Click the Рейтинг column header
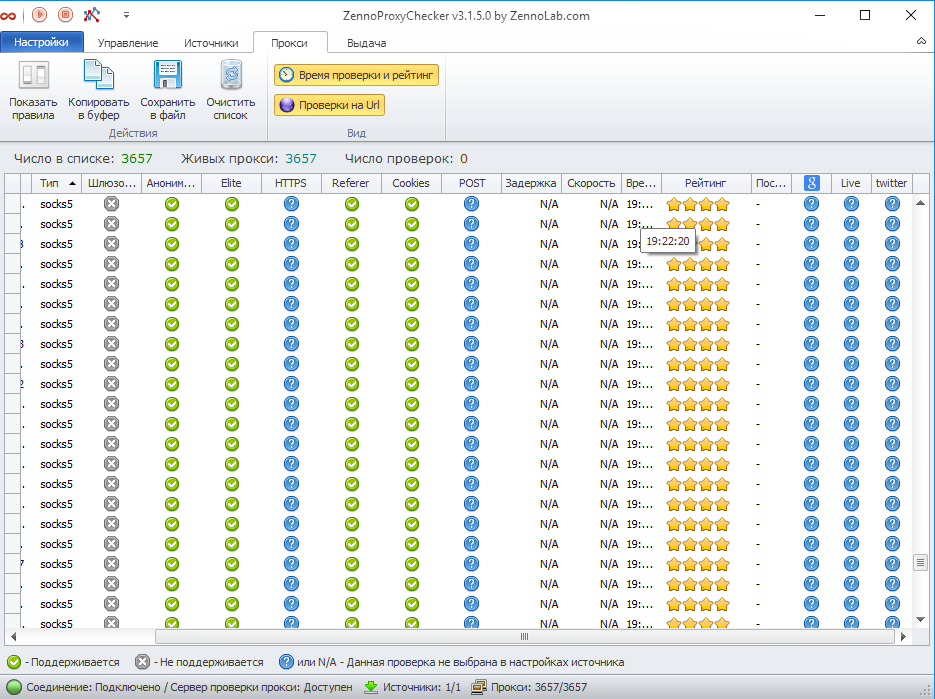Viewport: 935px width, 699px height. pos(706,183)
